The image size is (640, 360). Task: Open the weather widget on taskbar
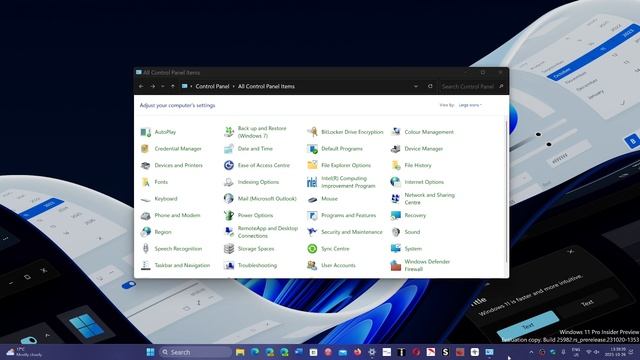point(24,352)
